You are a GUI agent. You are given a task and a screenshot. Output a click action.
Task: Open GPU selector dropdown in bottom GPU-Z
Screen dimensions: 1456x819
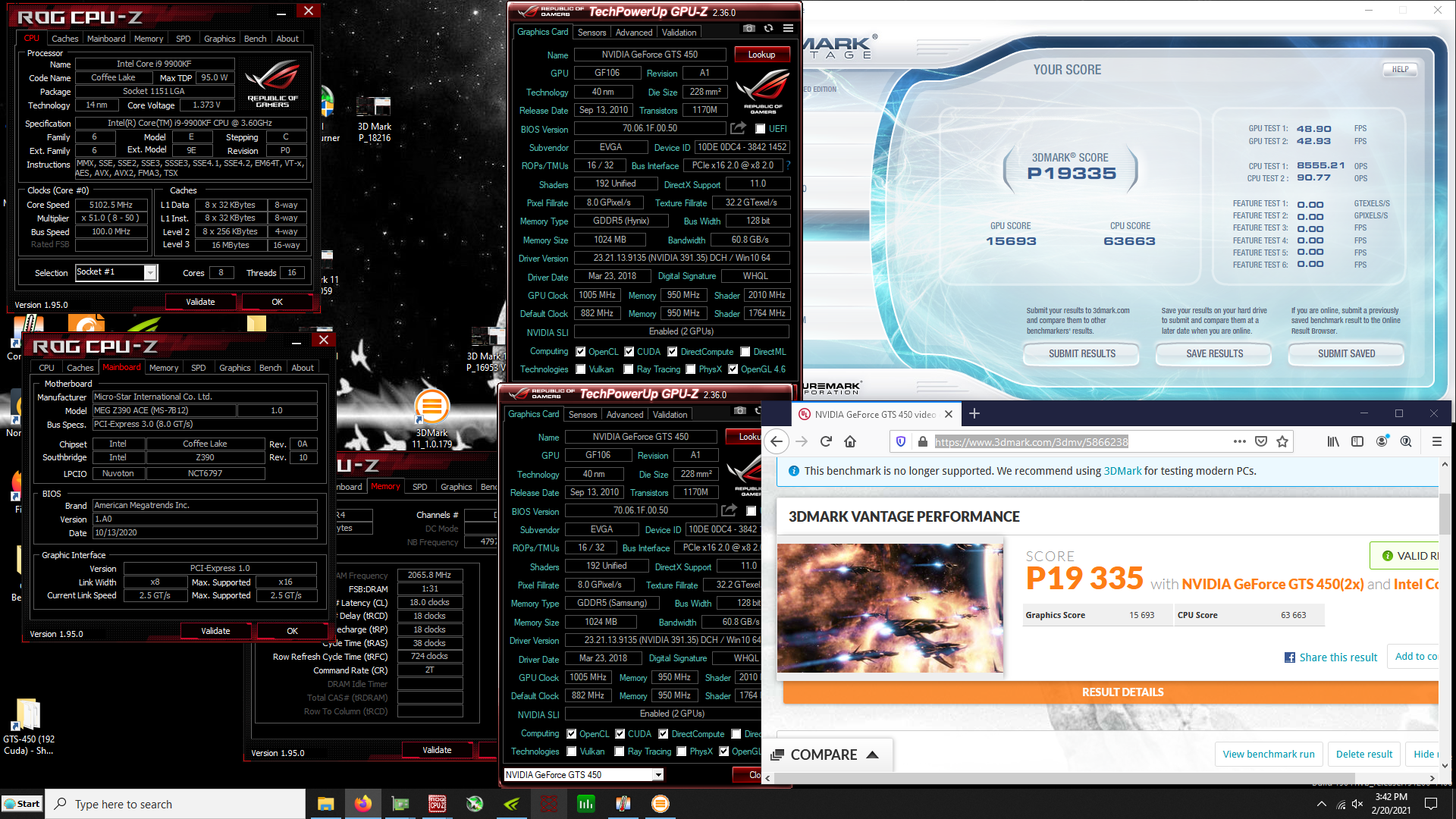658,774
